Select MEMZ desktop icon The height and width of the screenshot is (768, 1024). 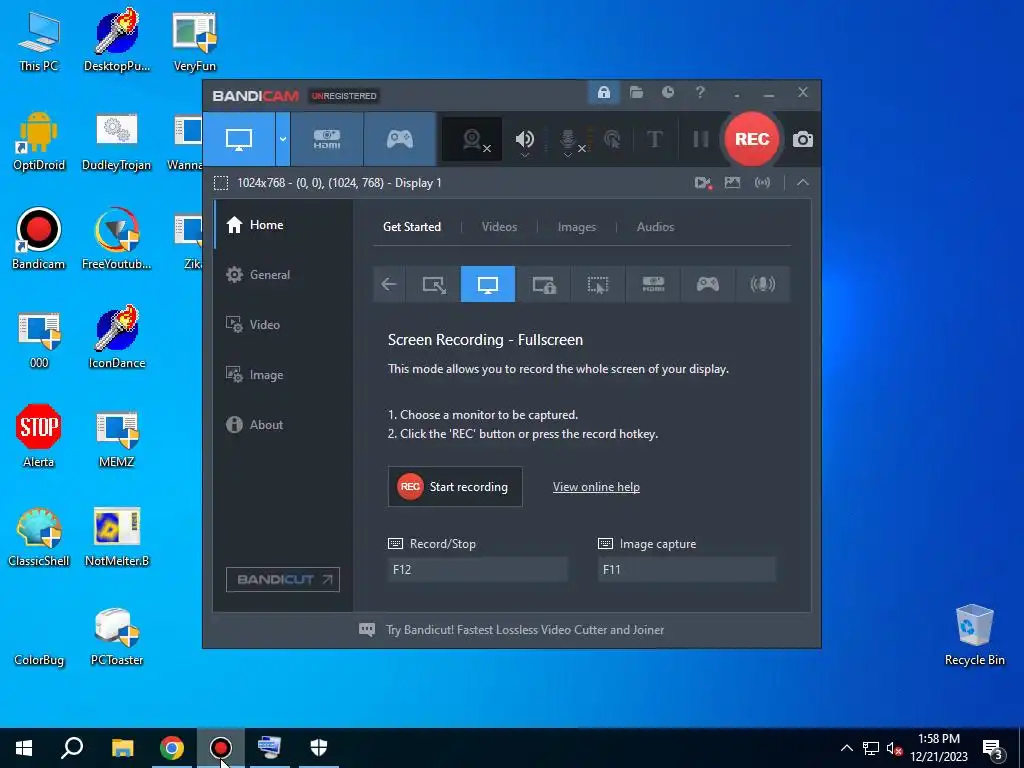[116, 438]
